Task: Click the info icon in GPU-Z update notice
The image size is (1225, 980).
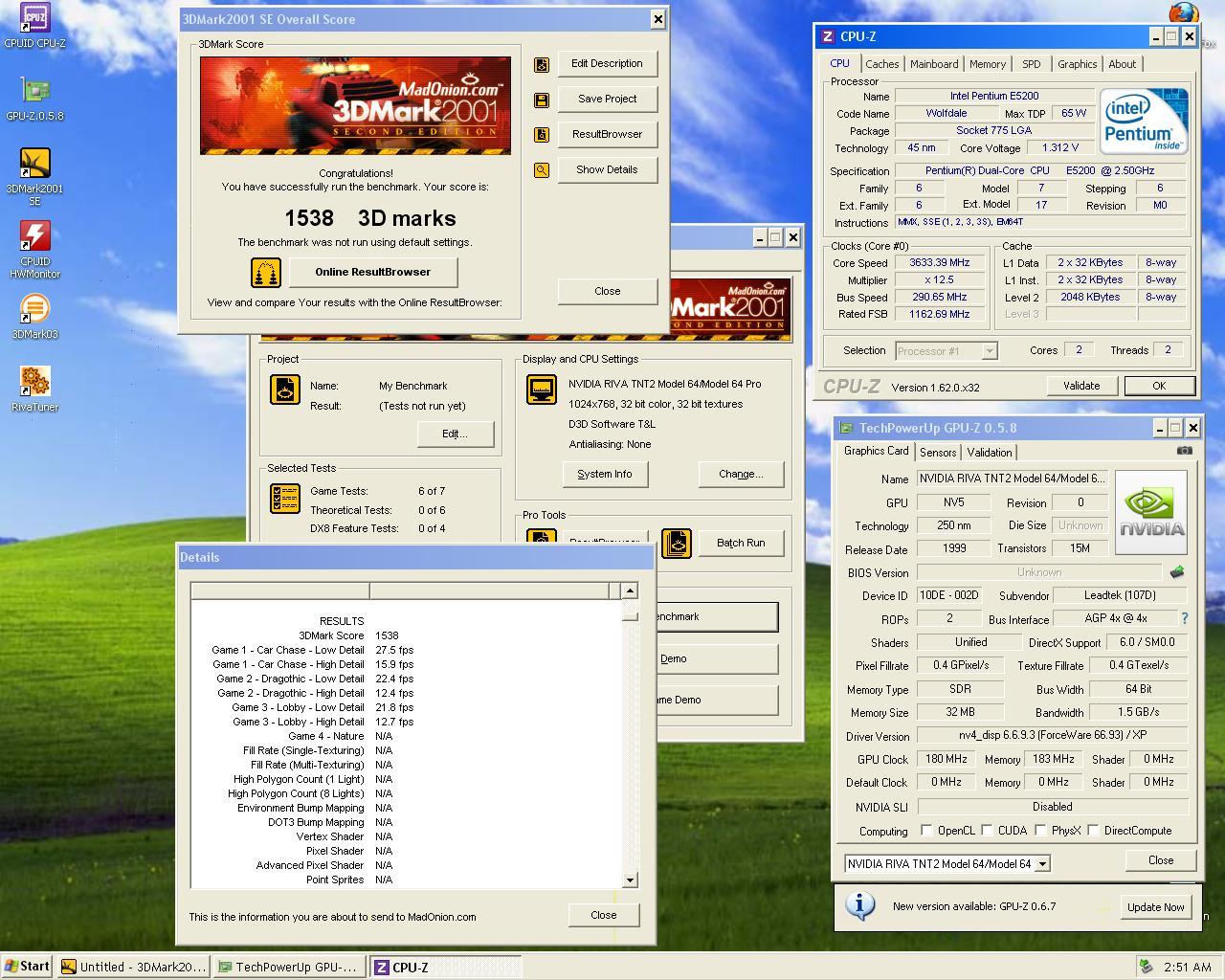Action: pyautogui.click(x=859, y=905)
